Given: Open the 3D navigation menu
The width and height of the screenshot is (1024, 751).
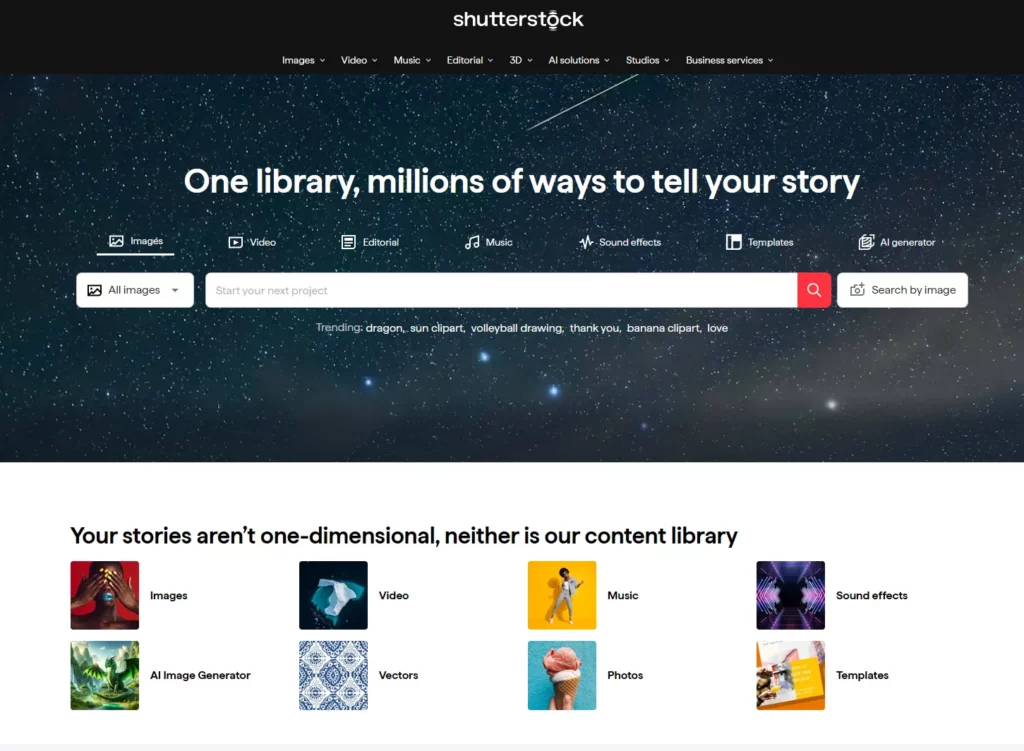Looking at the screenshot, I should tap(520, 60).
